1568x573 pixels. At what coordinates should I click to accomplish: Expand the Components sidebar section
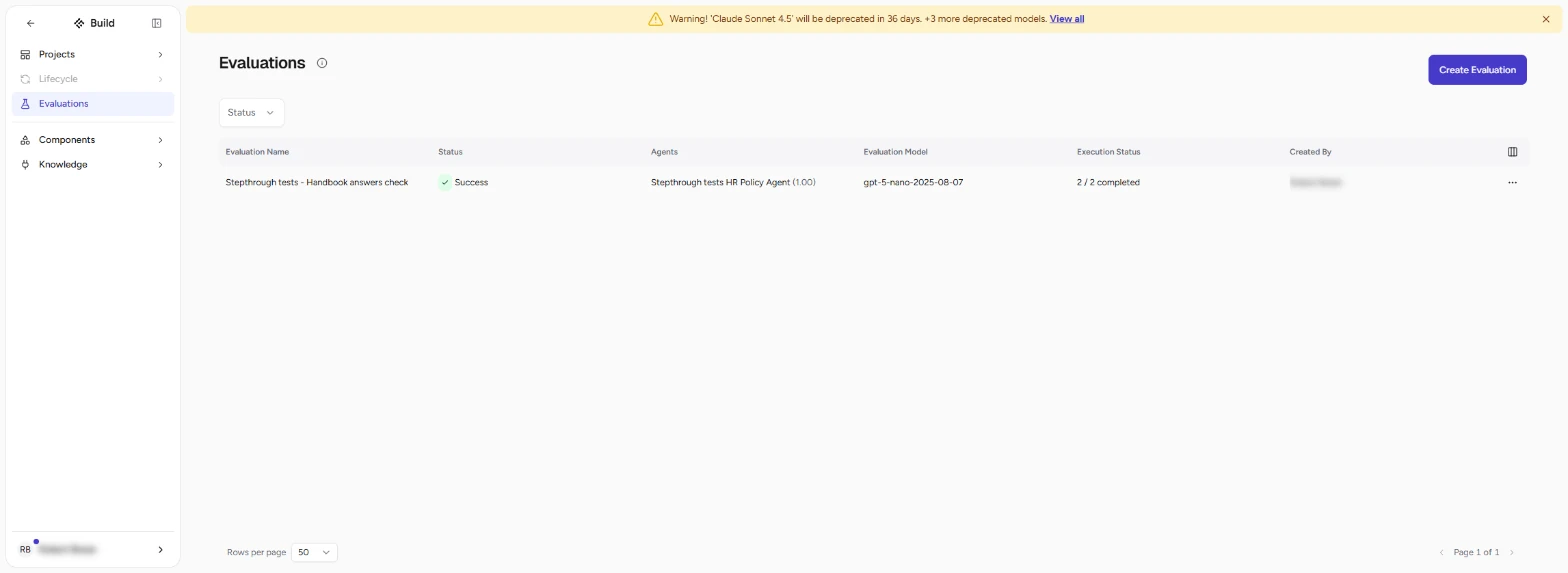[x=93, y=140]
